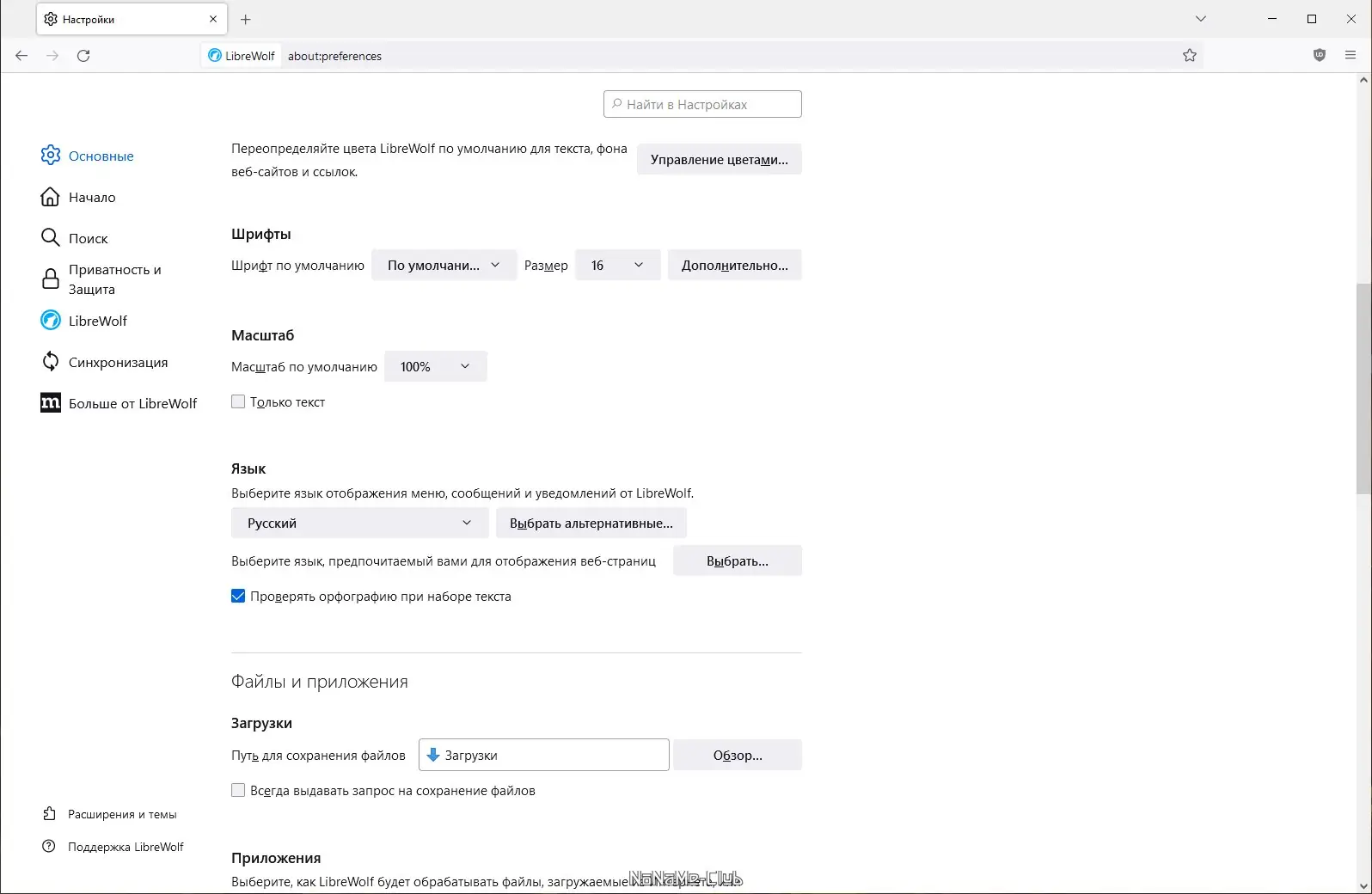Click Выбрать button for web page languages
The image size is (1372, 894).
coord(738,560)
